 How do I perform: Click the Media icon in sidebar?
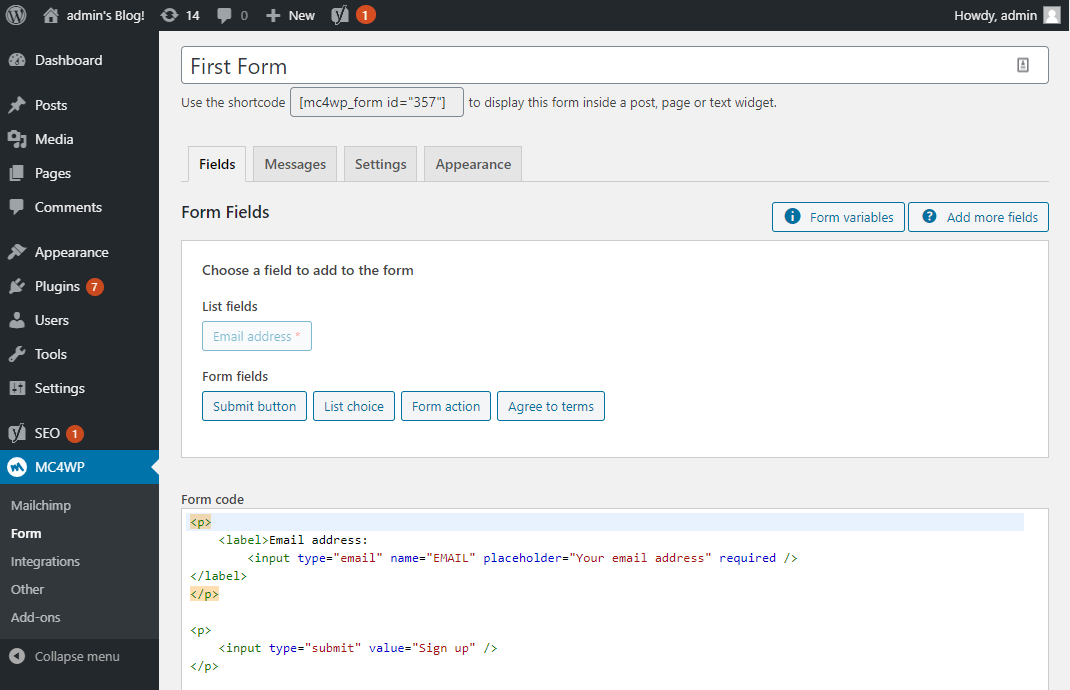[17, 139]
